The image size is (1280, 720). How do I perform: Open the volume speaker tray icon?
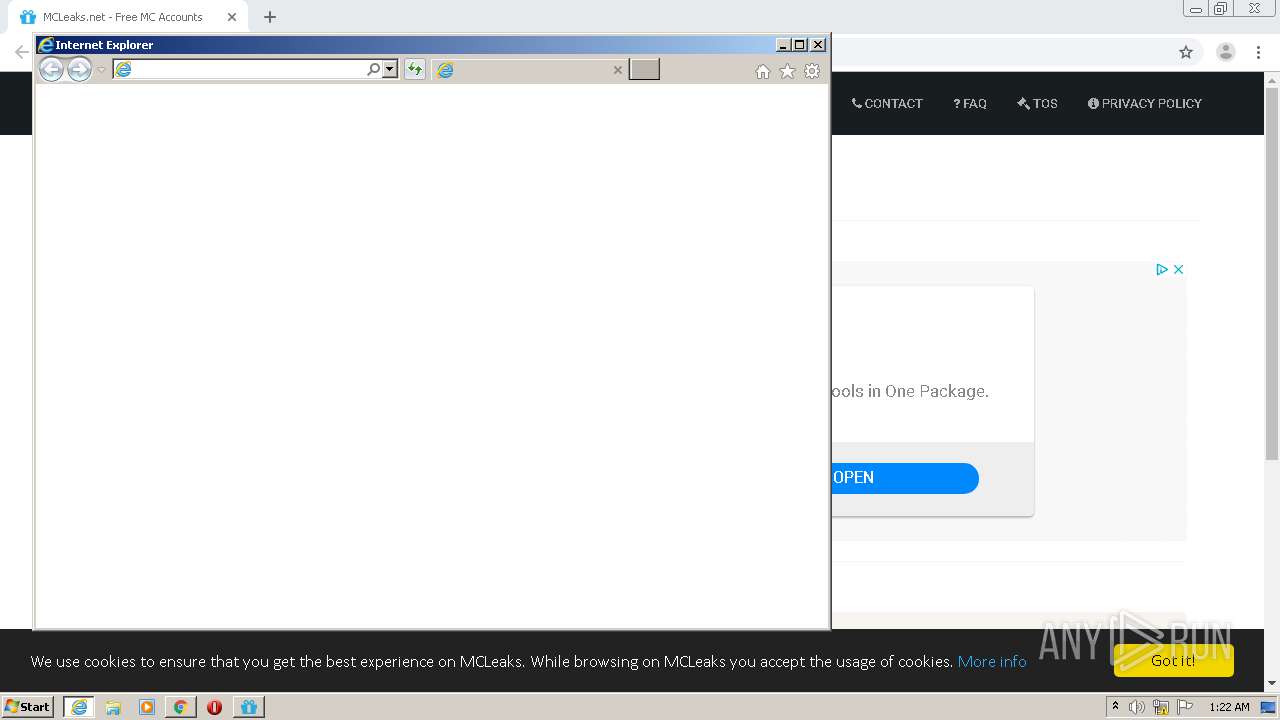pyautogui.click(x=1137, y=707)
